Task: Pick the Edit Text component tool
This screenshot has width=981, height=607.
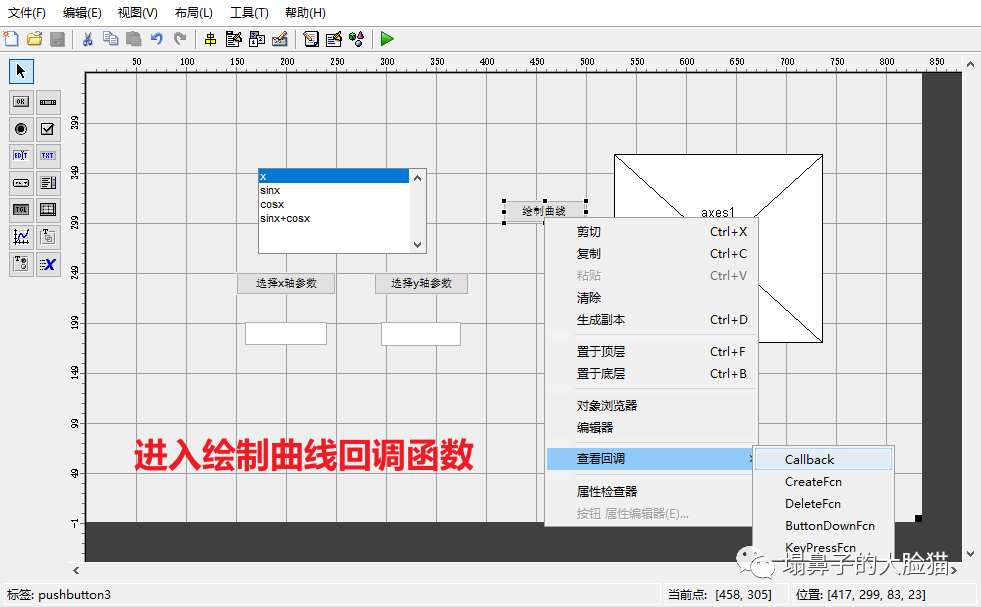Action: [x=21, y=156]
